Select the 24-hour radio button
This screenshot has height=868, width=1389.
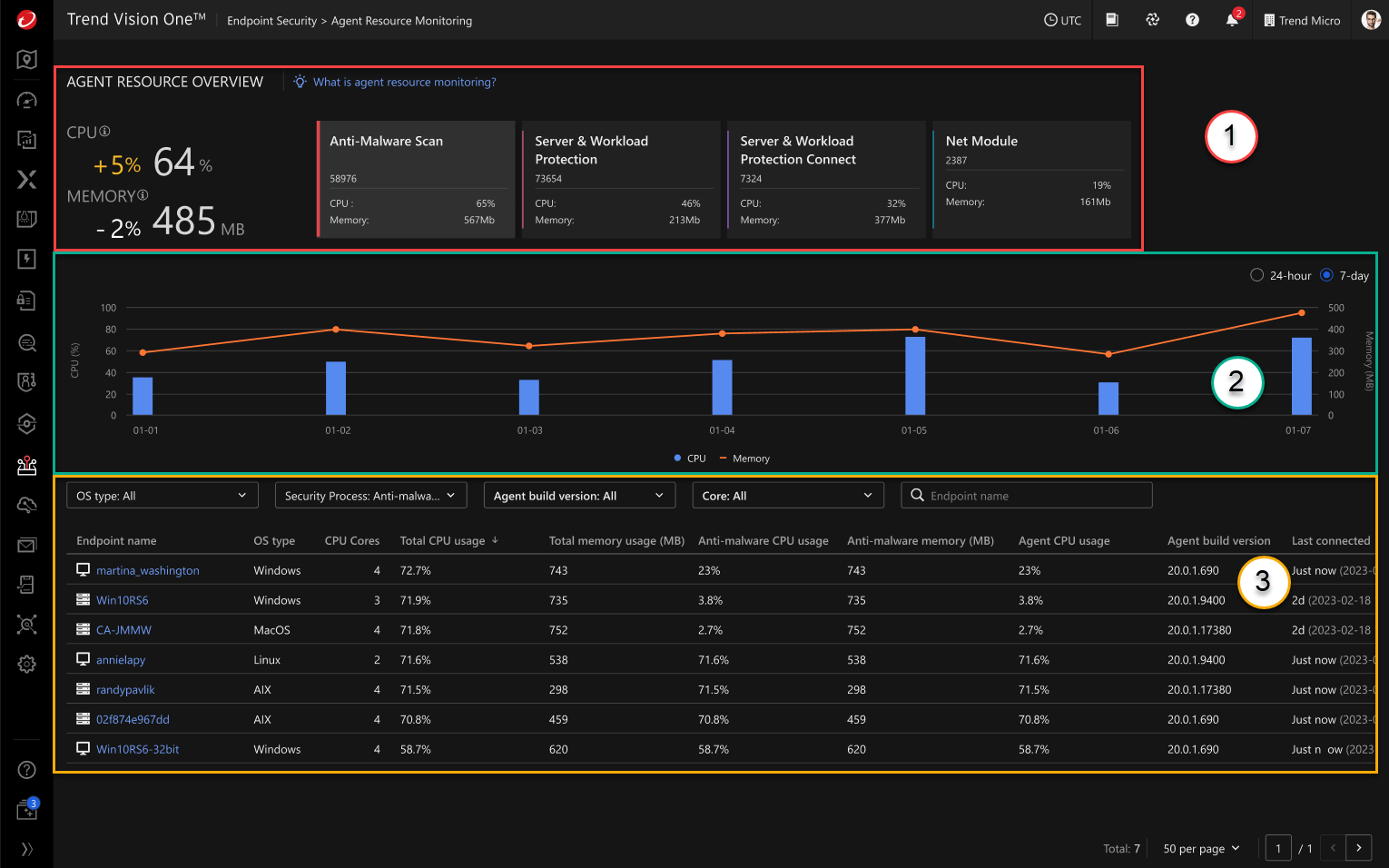click(x=1256, y=275)
